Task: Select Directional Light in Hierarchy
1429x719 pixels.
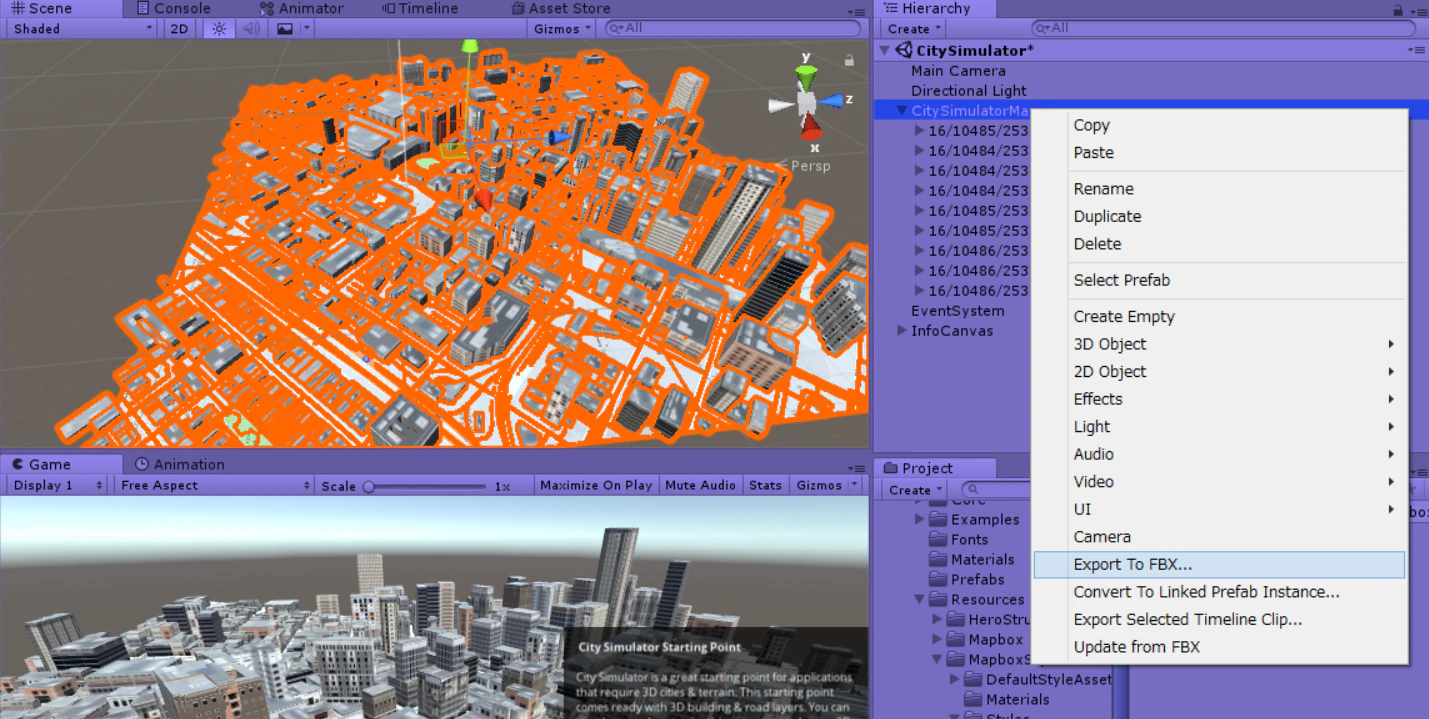Action: click(969, 91)
